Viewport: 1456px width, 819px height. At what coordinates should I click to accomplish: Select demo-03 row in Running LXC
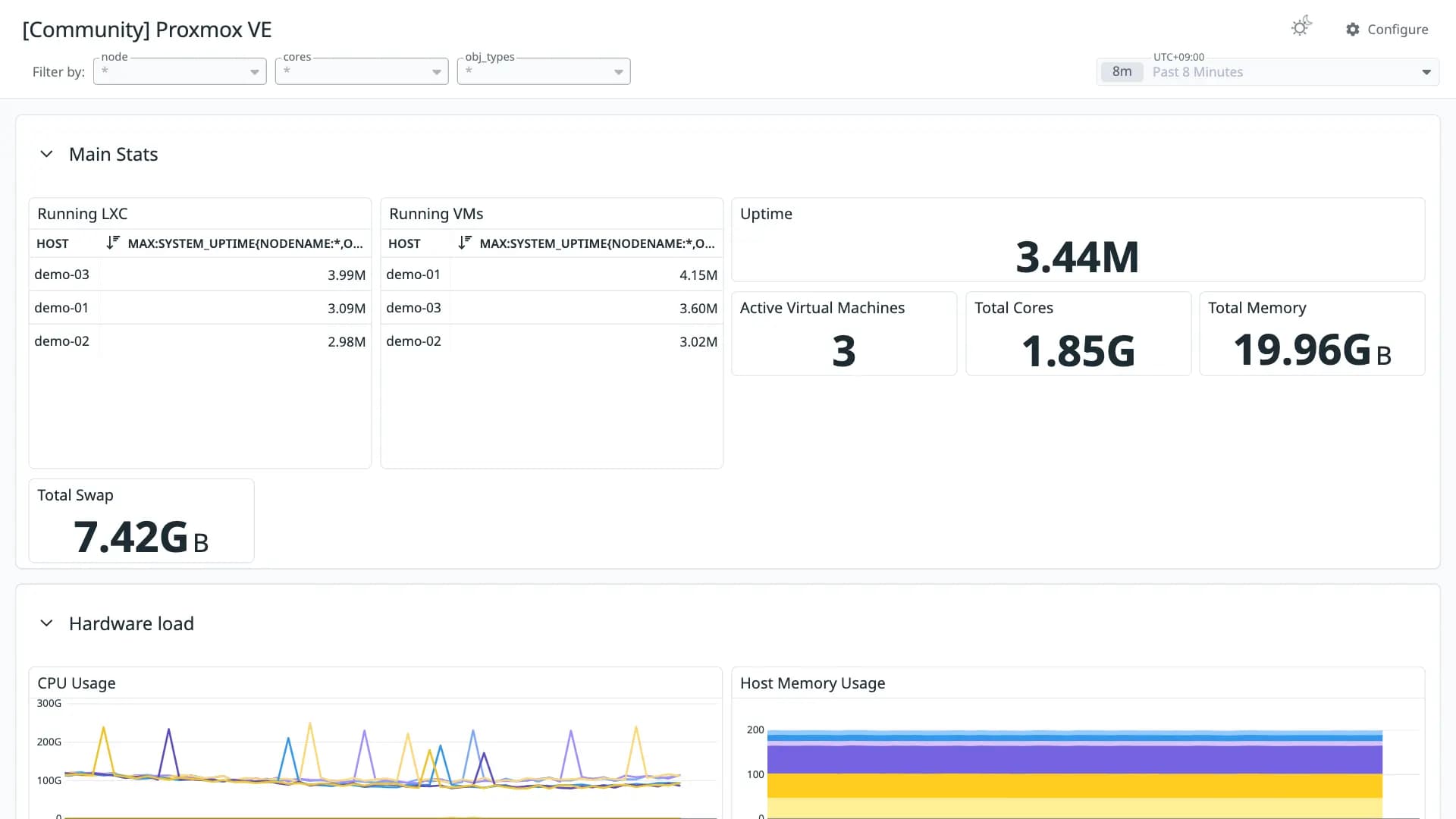[200, 275]
